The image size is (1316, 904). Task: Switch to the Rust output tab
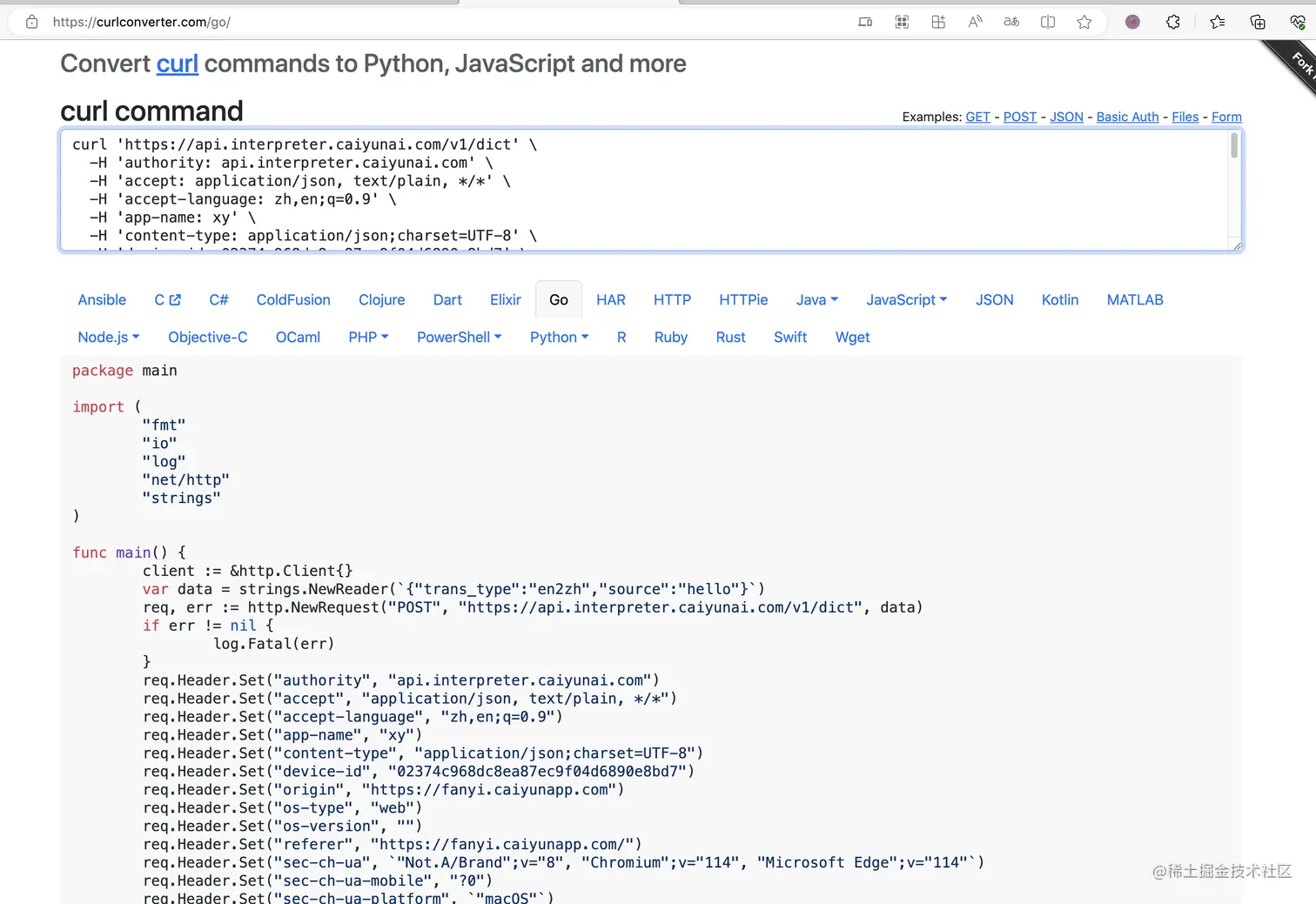730,338
